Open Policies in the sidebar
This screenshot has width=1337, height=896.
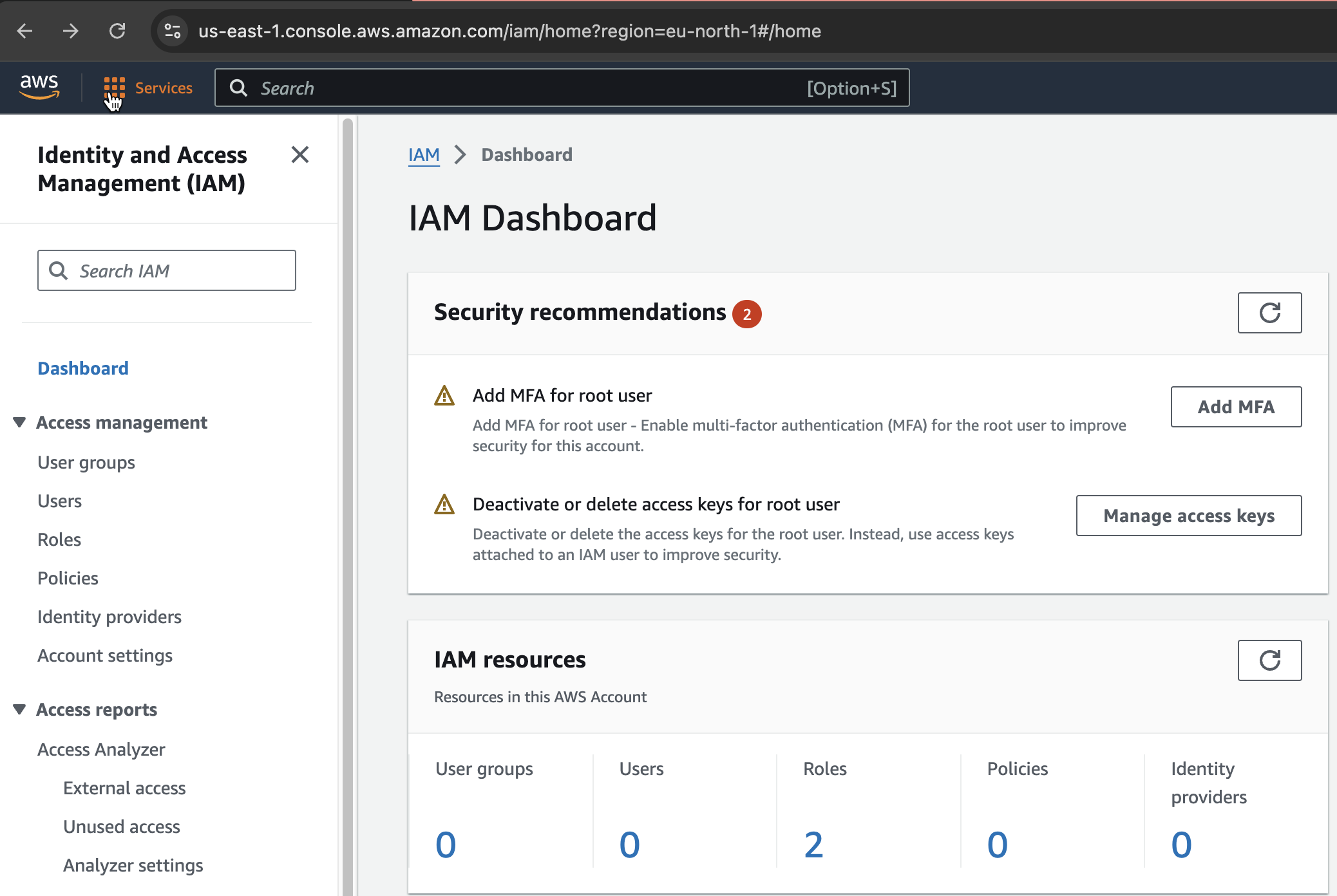point(68,578)
